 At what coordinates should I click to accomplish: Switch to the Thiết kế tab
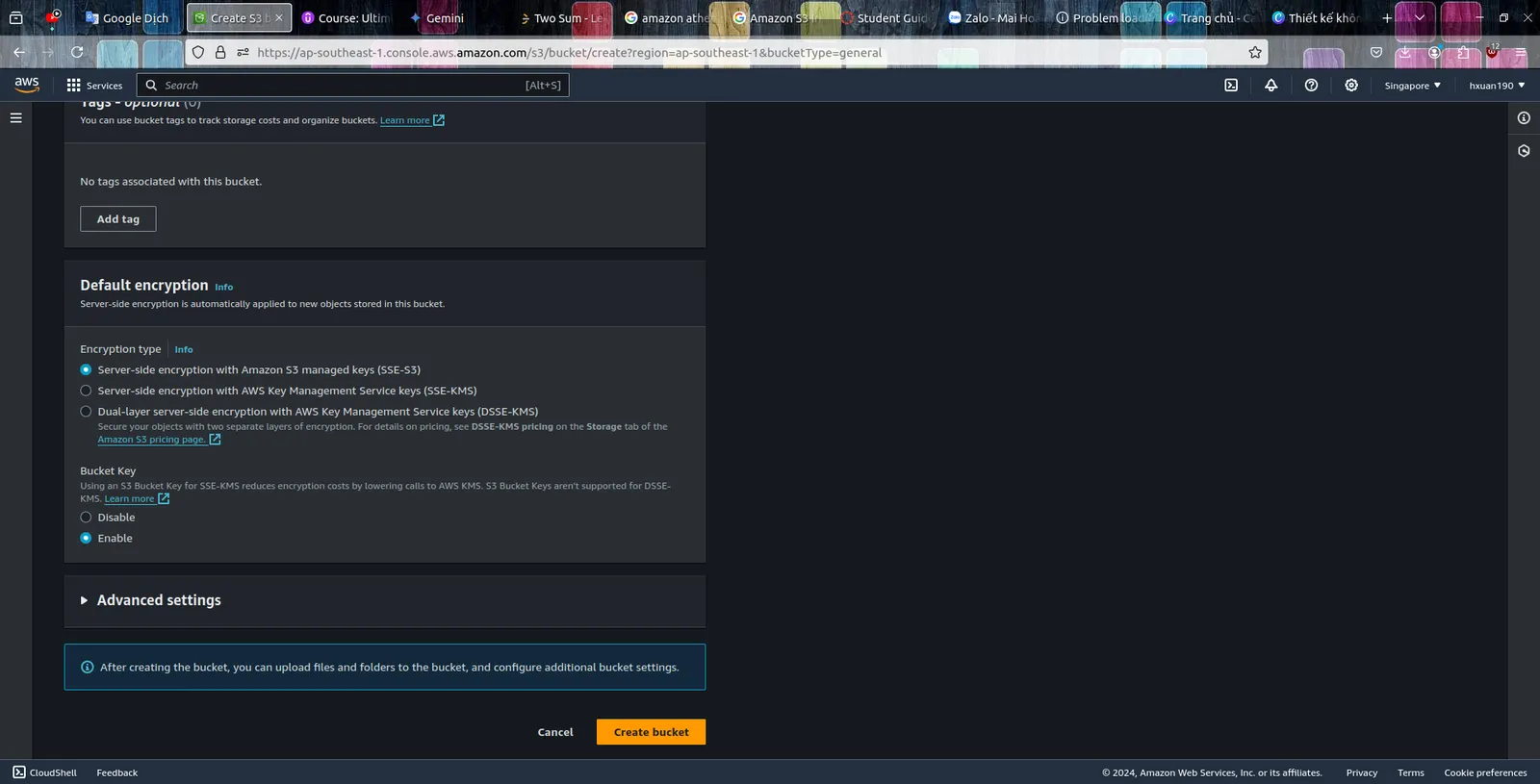pyautogui.click(x=1317, y=17)
